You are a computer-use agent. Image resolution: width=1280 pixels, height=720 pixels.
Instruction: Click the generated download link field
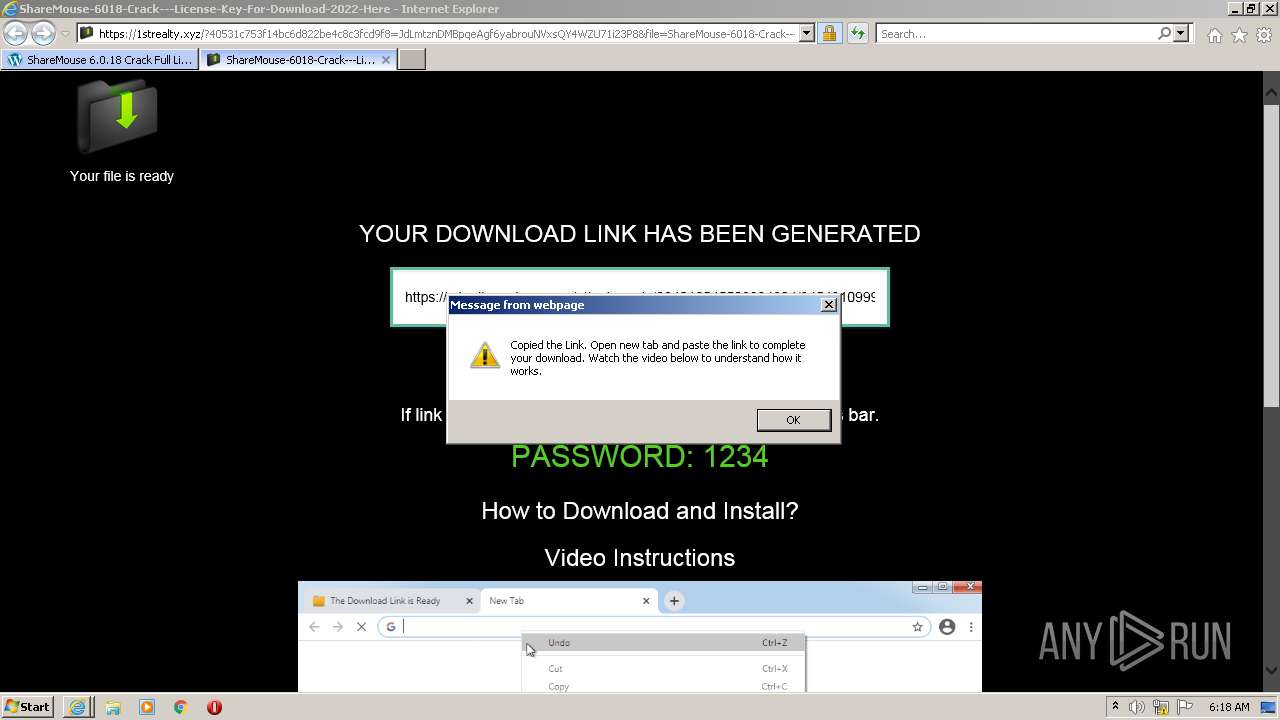tap(640, 297)
